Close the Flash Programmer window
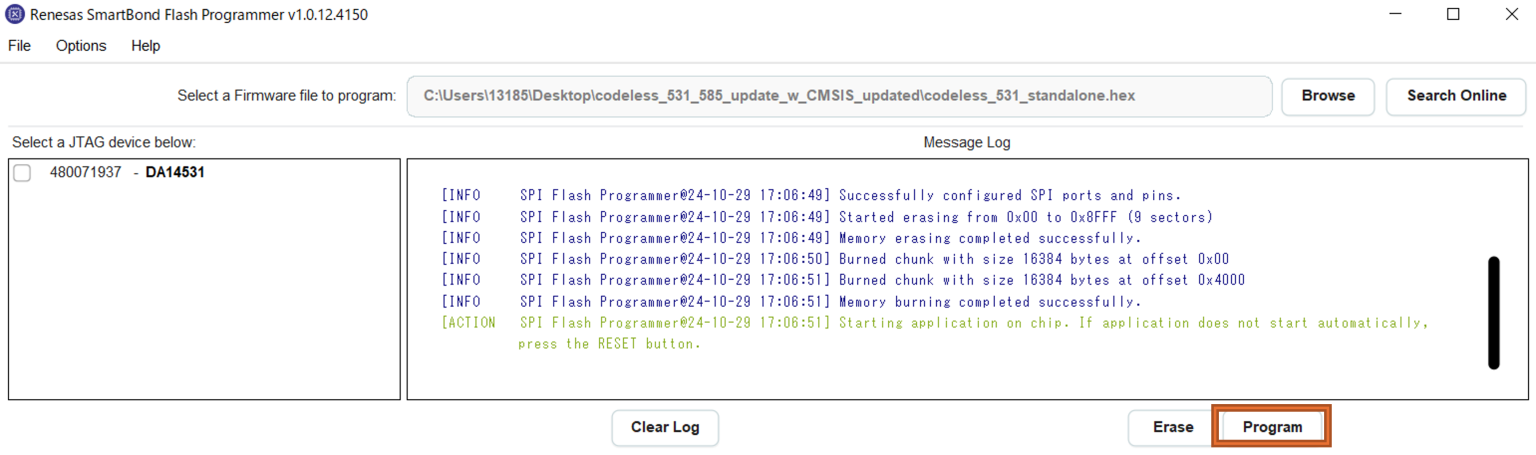The width and height of the screenshot is (1536, 455). click(x=1511, y=15)
